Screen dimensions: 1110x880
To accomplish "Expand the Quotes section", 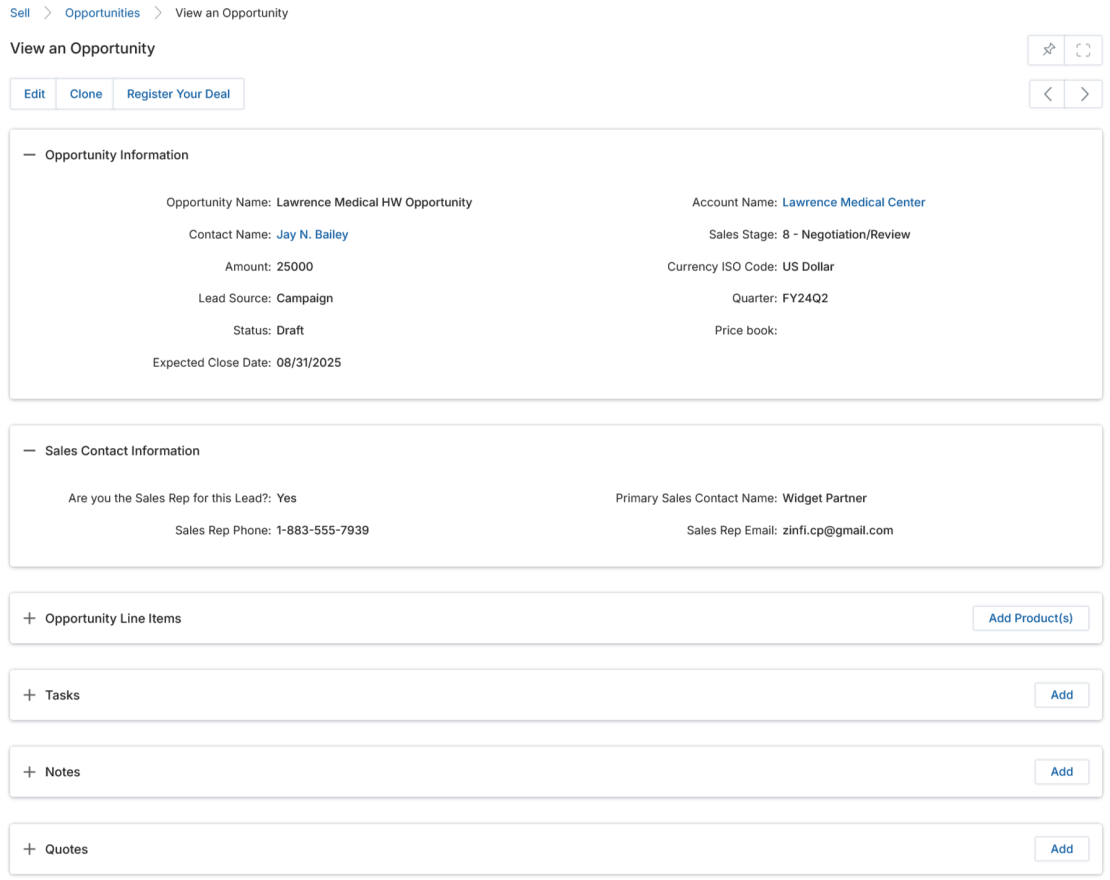I will (29, 850).
